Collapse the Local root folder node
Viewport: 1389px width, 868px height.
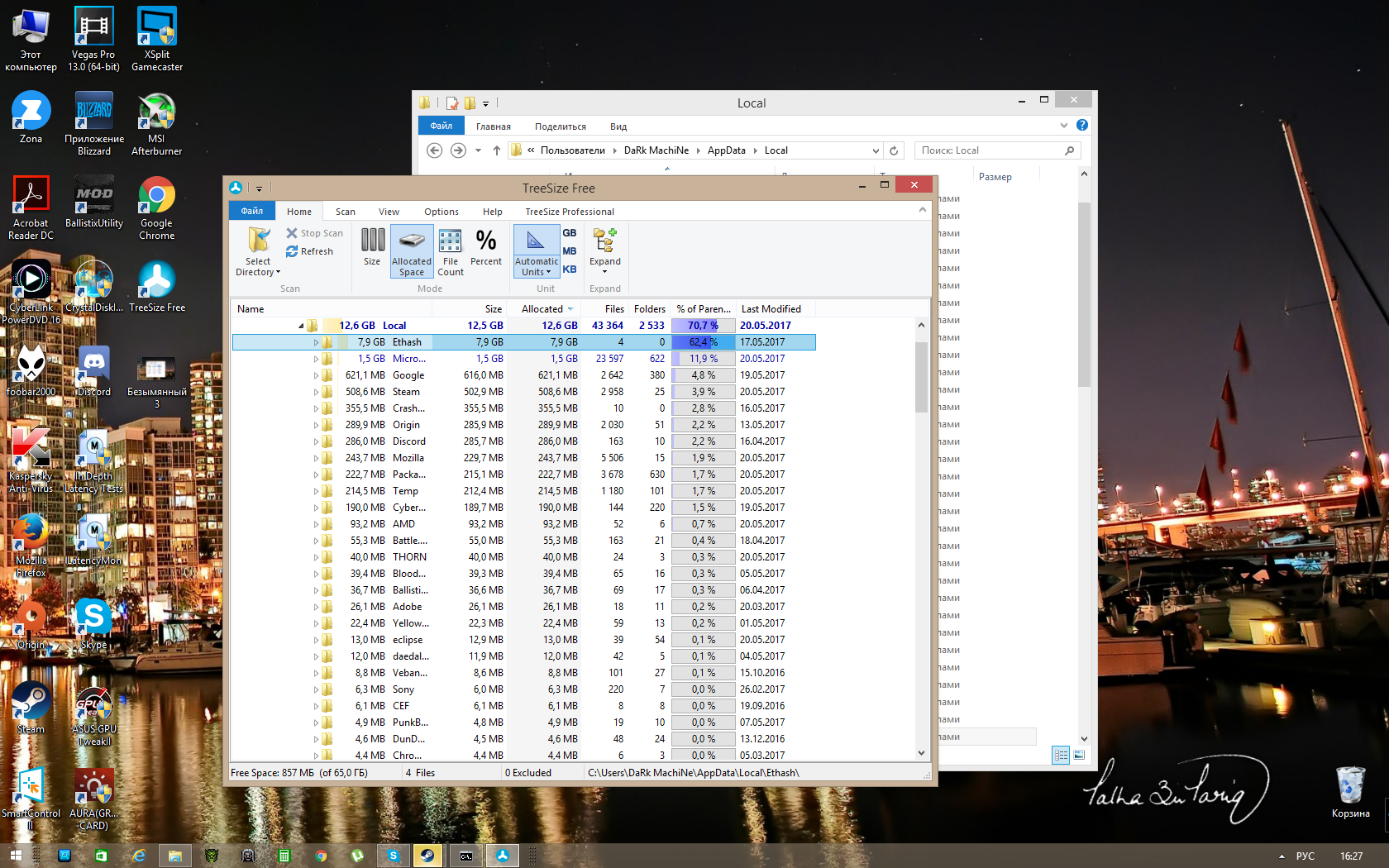click(x=301, y=326)
